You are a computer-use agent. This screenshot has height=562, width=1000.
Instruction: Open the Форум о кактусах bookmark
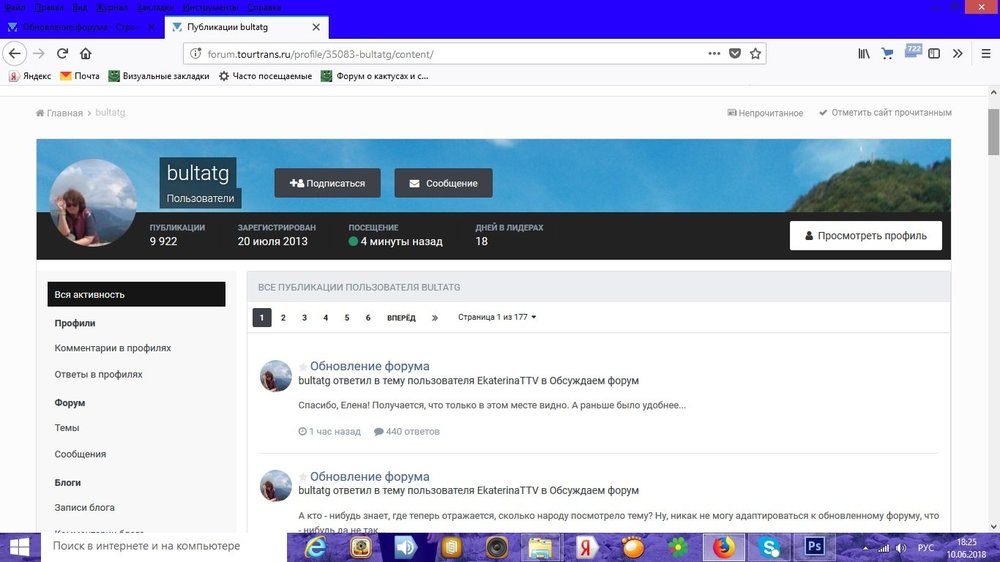tap(374, 76)
